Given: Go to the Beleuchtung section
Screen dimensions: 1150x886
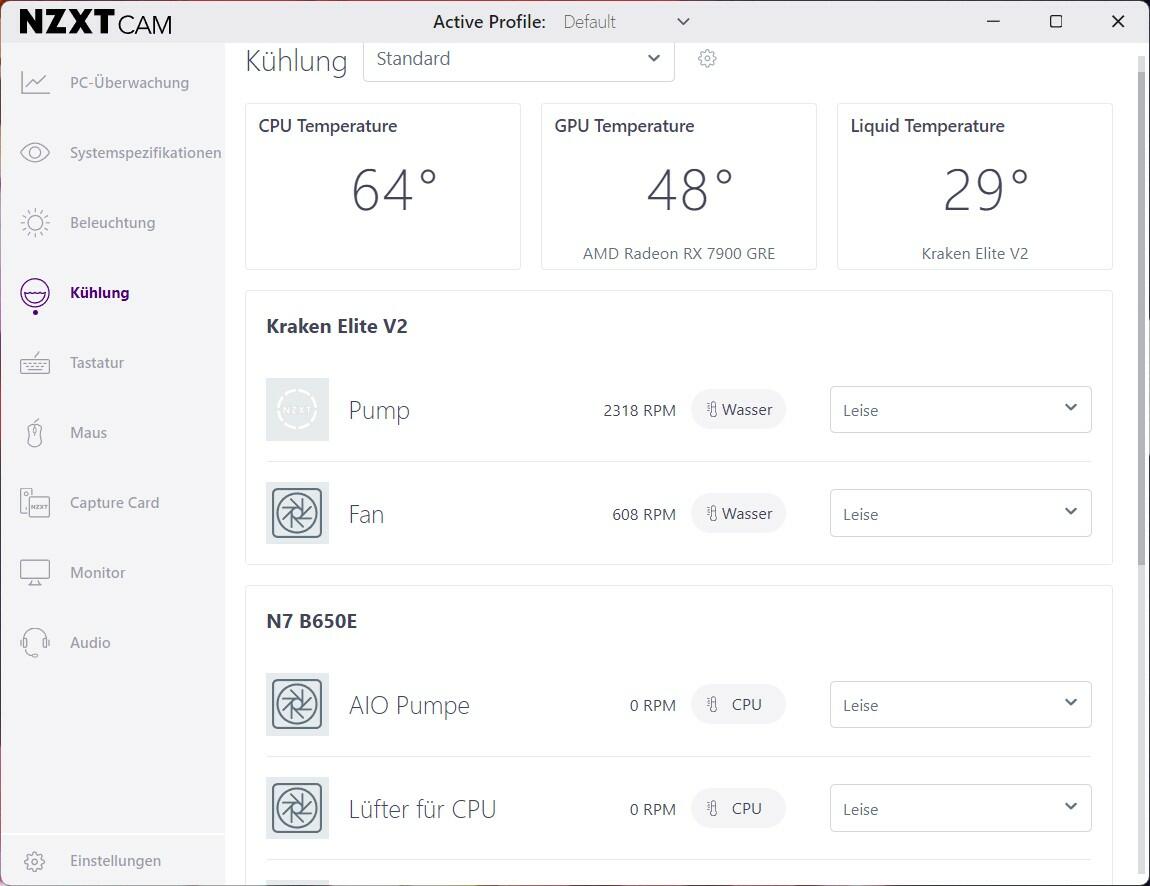Looking at the screenshot, I should pyautogui.click(x=112, y=222).
